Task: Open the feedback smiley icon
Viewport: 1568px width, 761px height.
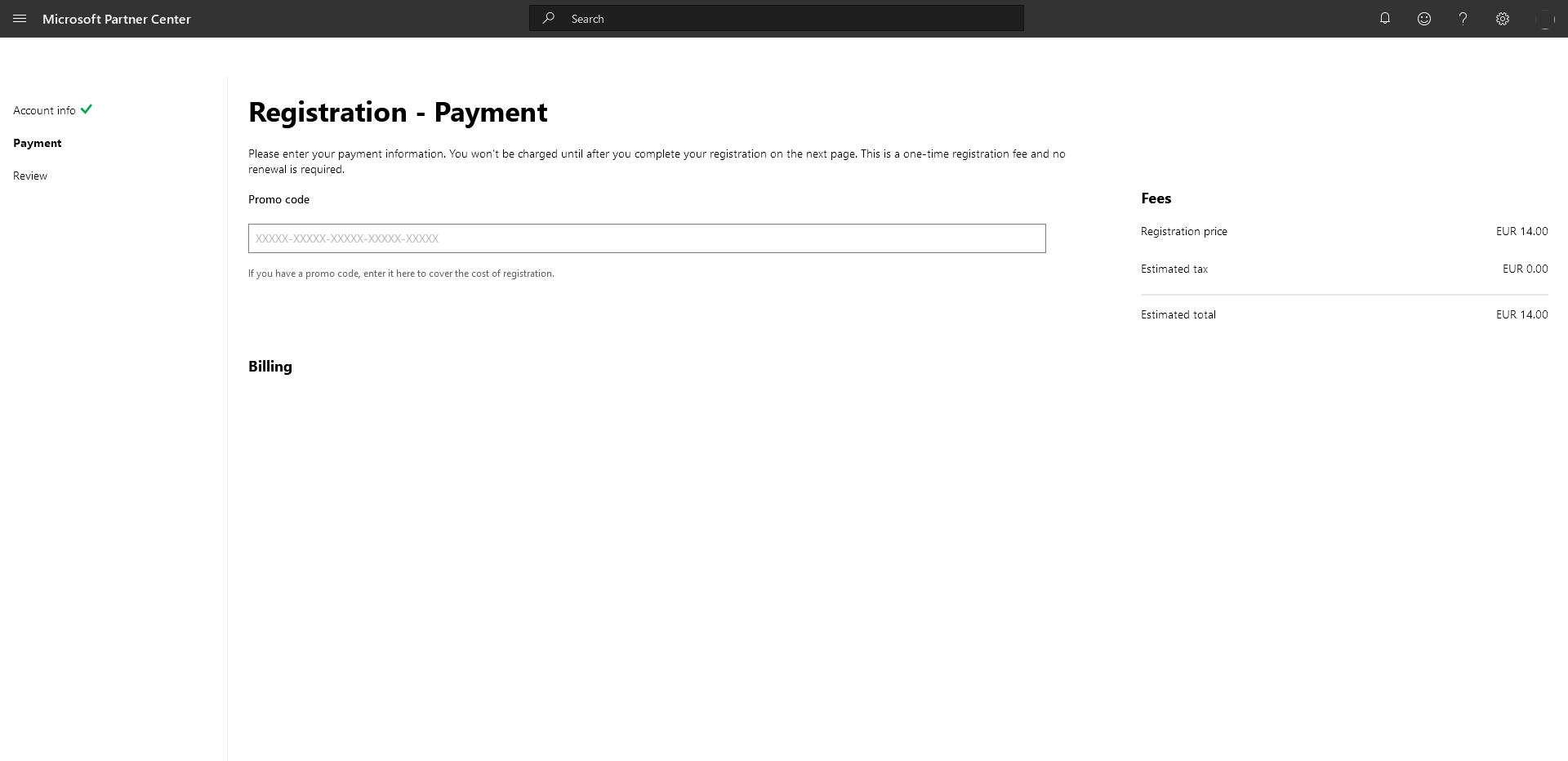Action: coord(1424,18)
